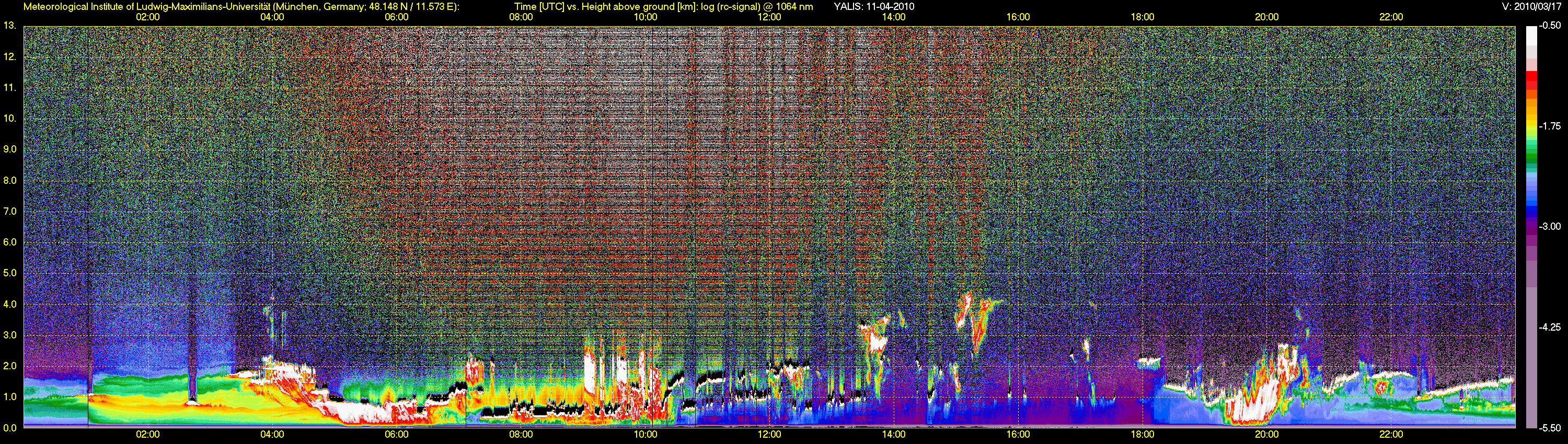This screenshot has height=444, width=1568.
Task: Click the 1.0 km height axis label
Action: pyautogui.click(x=10, y=397)
